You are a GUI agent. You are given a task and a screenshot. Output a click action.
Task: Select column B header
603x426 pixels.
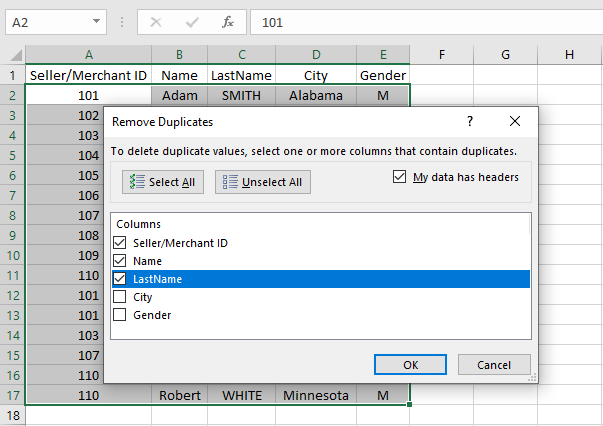[180, 55]
